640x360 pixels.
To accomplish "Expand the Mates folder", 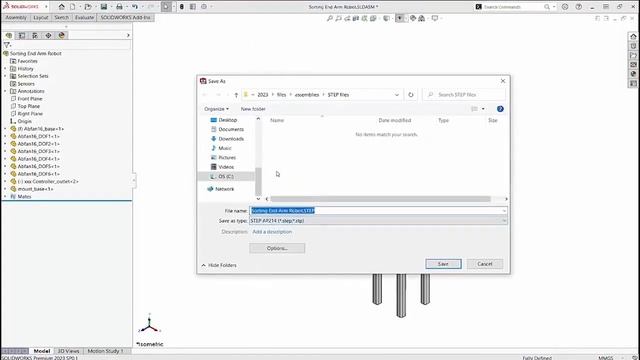I will point(5,196).
